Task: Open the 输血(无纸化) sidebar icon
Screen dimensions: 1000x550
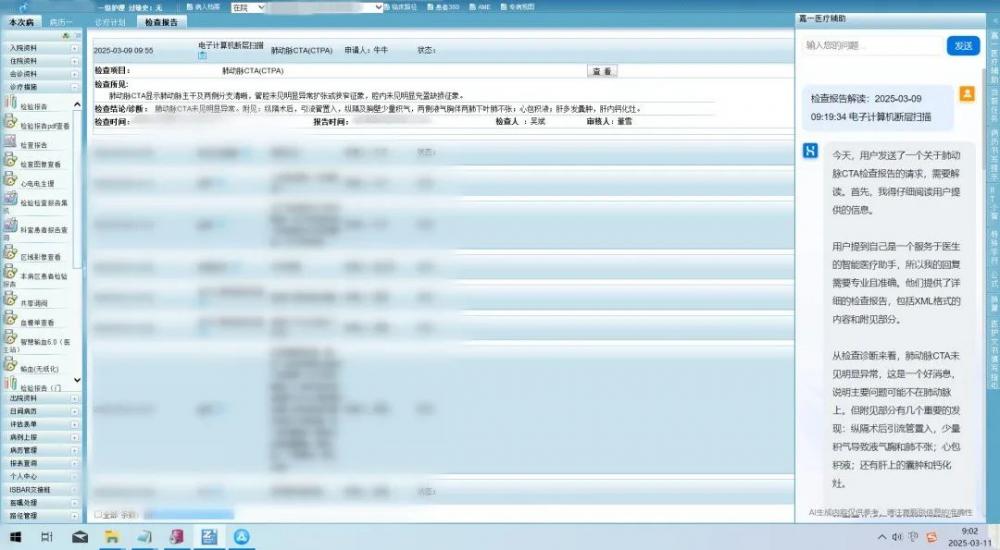Action: coord(11,364)
